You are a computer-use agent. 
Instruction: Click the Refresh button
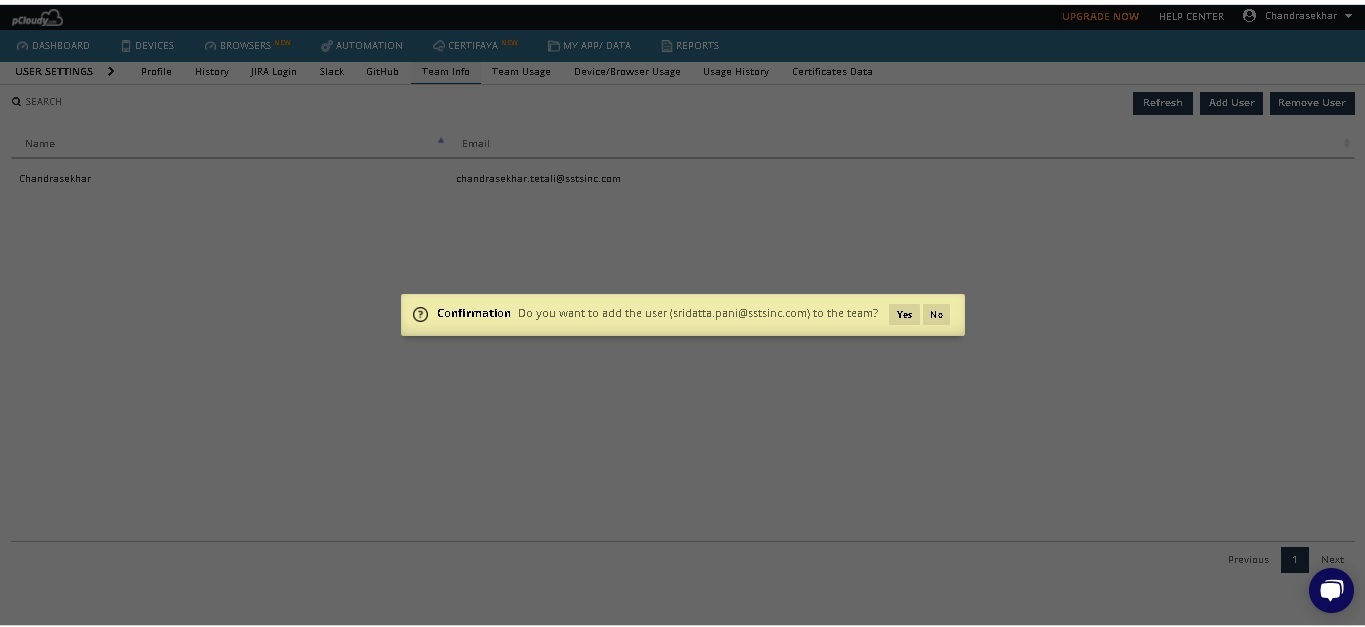[x=1162, y=103]
